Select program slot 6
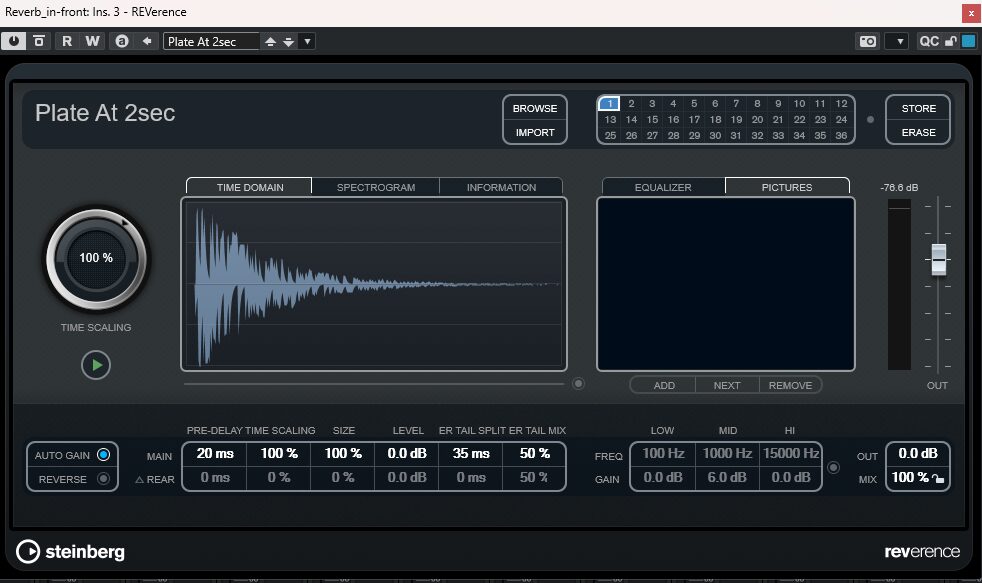Image resolution: width=982 pixels, height=583 pixels. [715, 103]
